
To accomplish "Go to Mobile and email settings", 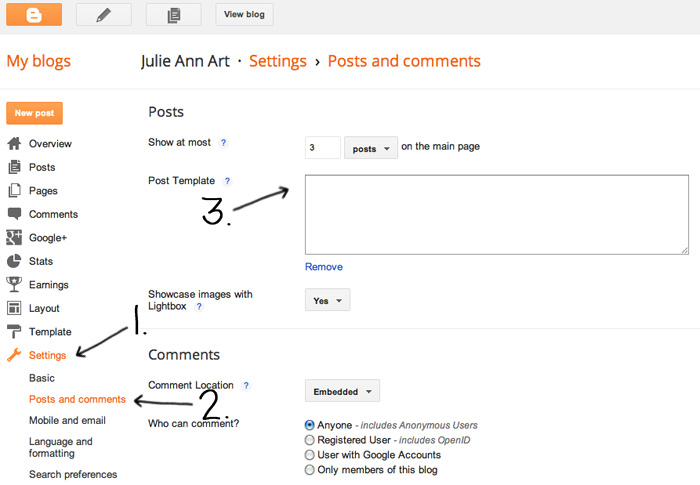I will click(x=67, y=420).
